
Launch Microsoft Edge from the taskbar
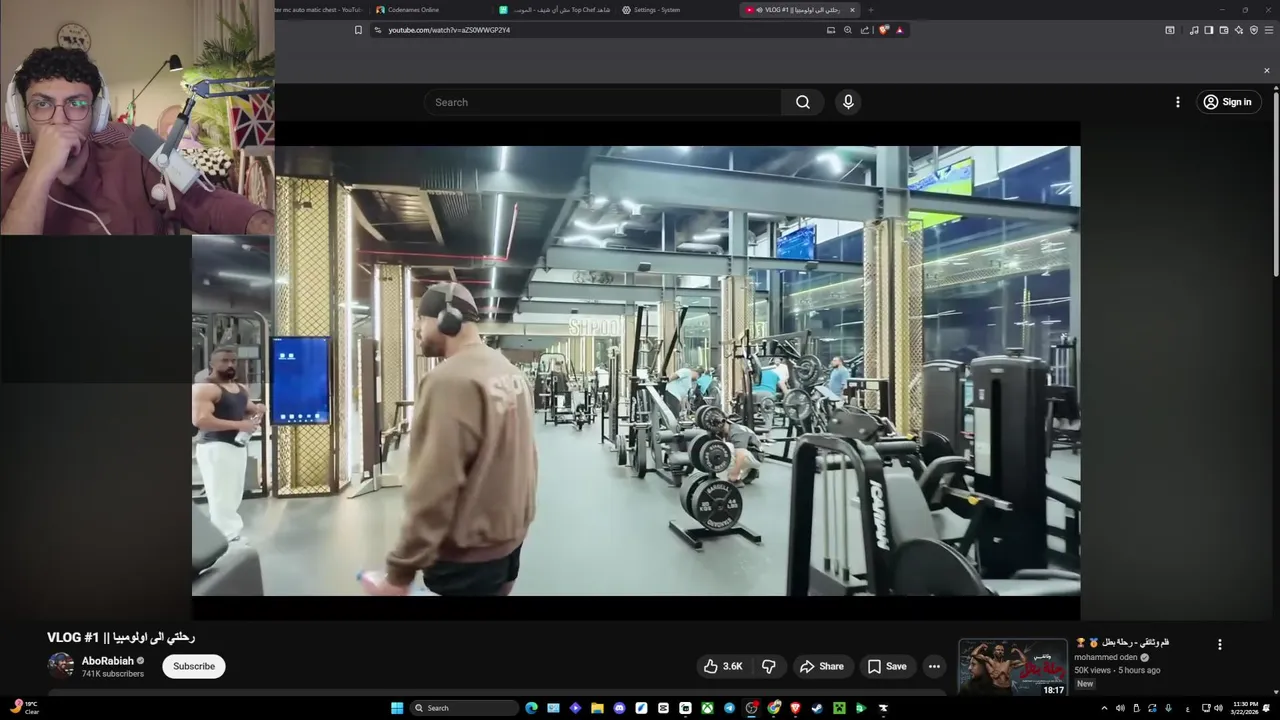531,708
